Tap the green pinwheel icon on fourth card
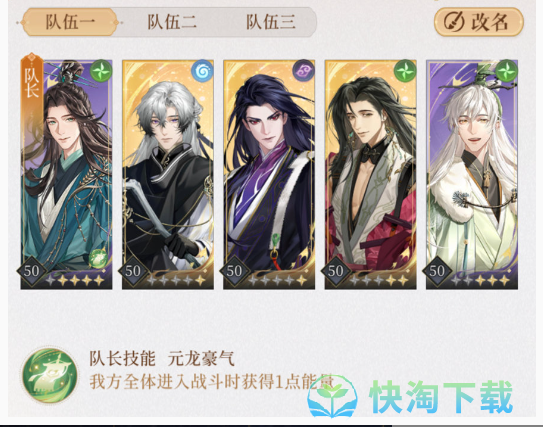This screenshot has width=543, height=427. pos(405,71)
